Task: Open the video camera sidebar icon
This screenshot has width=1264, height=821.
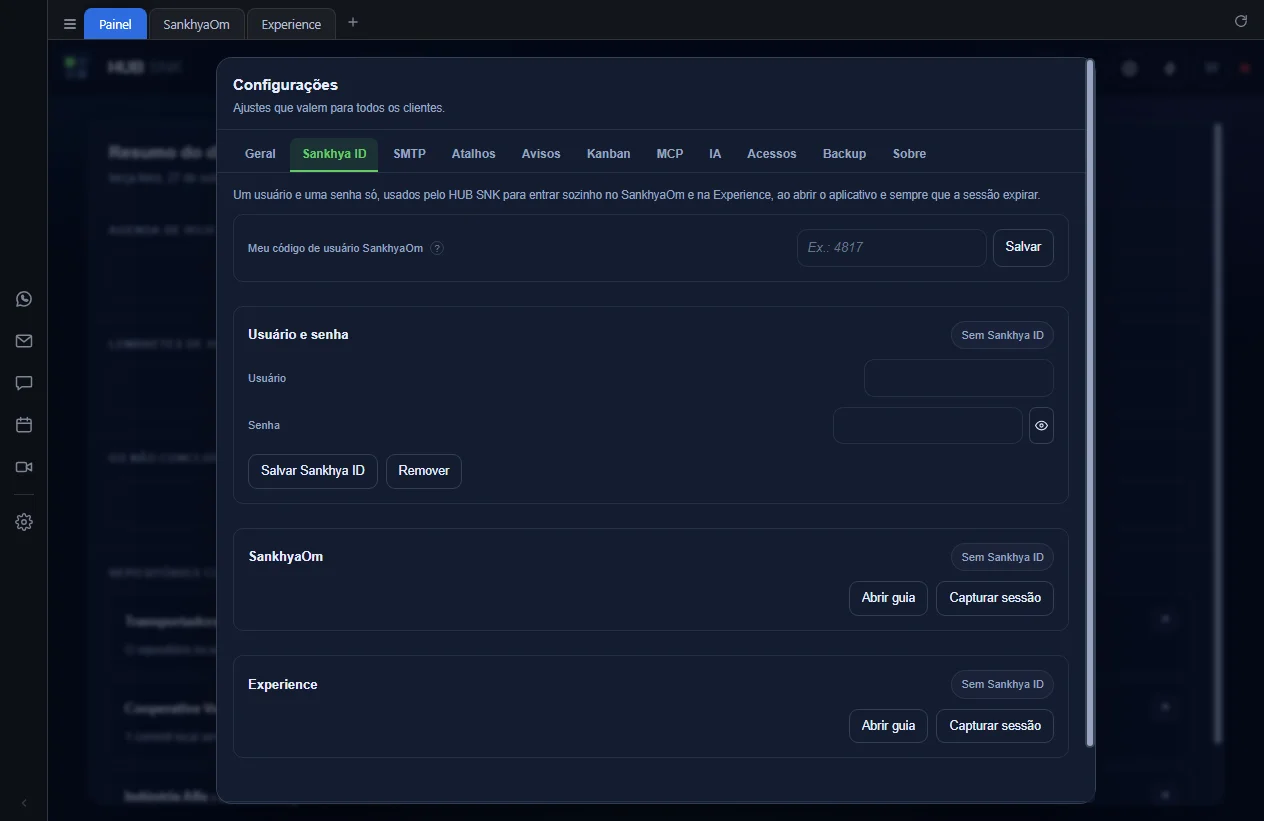Action: (x=24, y=467)
